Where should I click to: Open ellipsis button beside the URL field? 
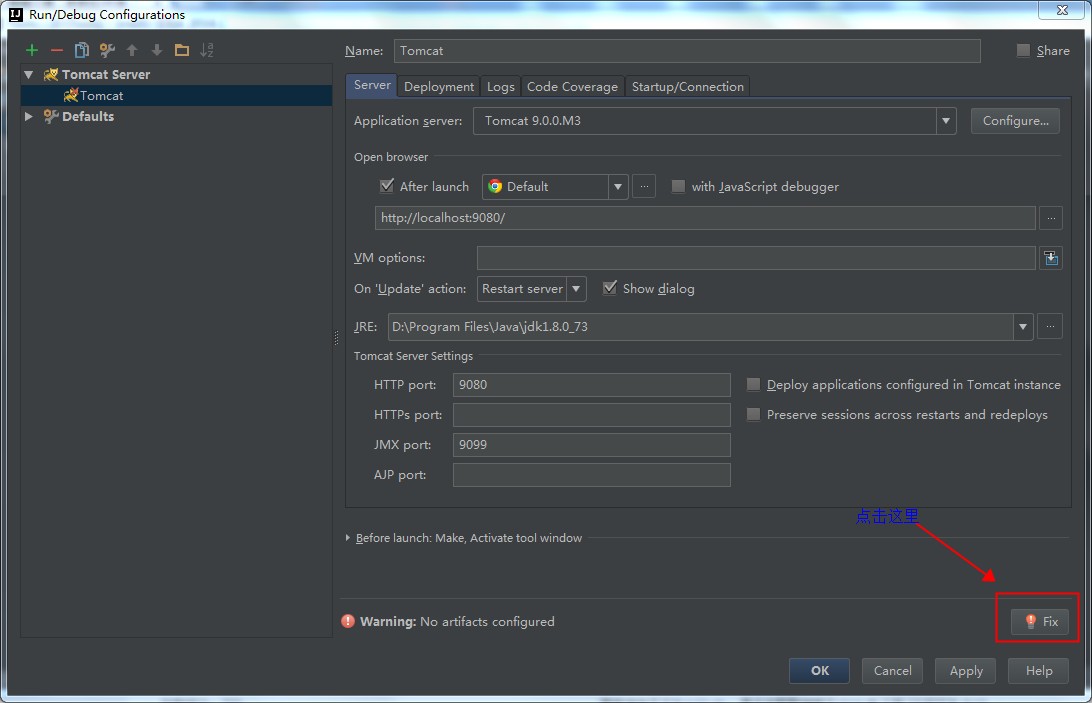[1051, 218]
